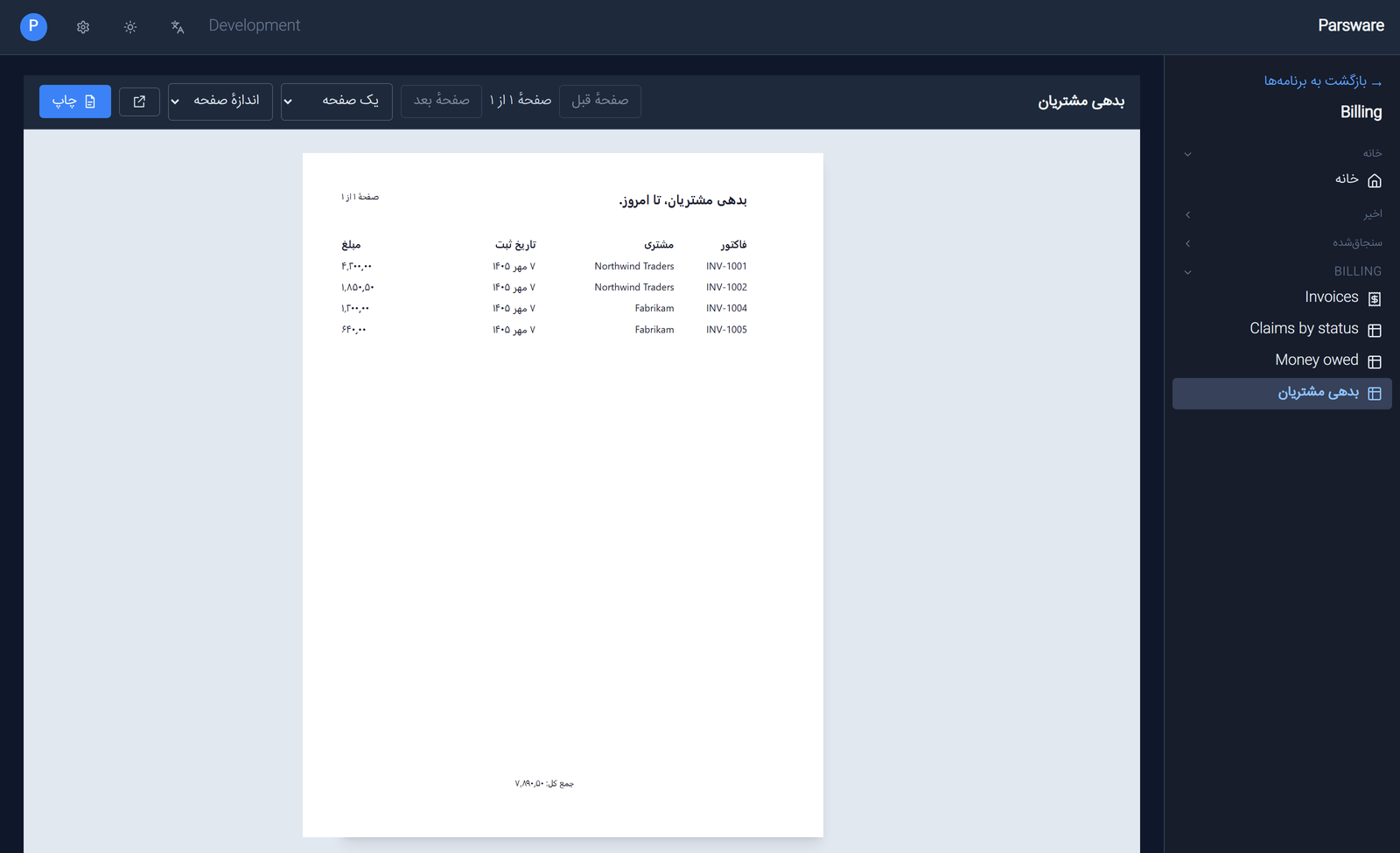This screenshot has height=853, width=1400.
Task: Click the blue چاپ print button
Action: point(75,101)
